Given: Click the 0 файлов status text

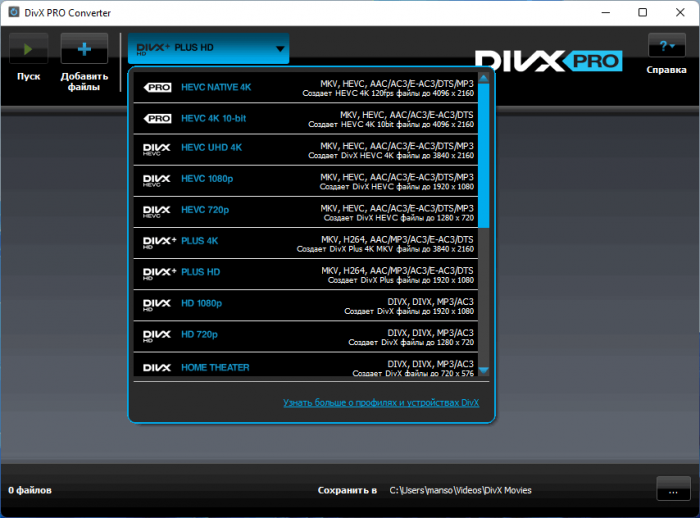Looking at the screenshot, I should (x=30, y=490).
